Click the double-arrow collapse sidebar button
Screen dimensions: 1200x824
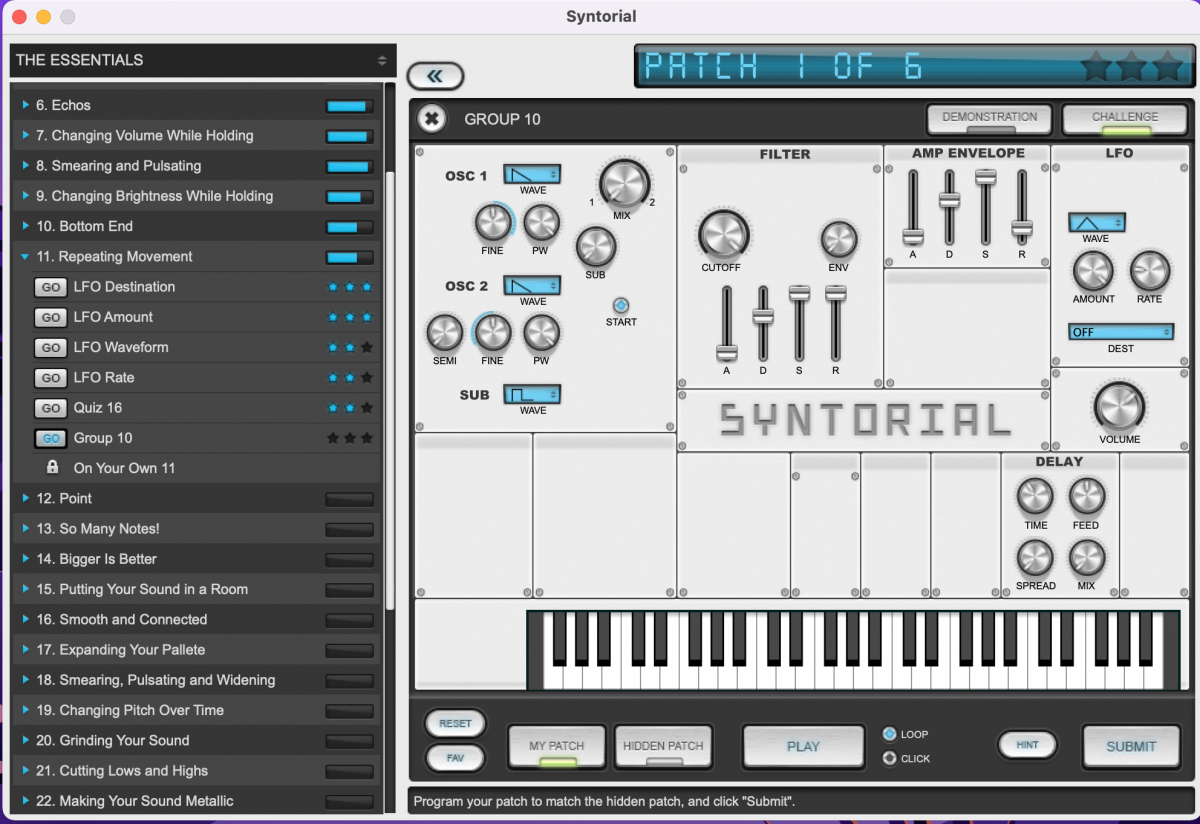tap(435, 75)
